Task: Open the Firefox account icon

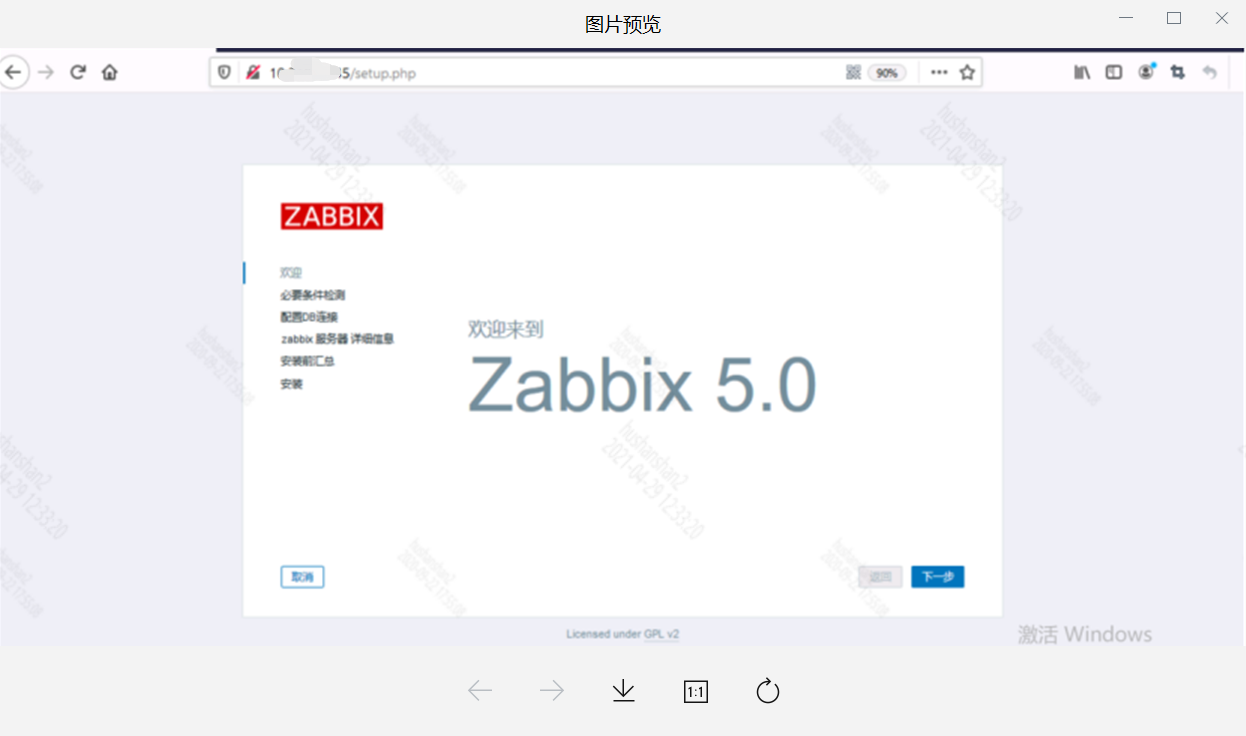Action: click(x=1146, y=72)
